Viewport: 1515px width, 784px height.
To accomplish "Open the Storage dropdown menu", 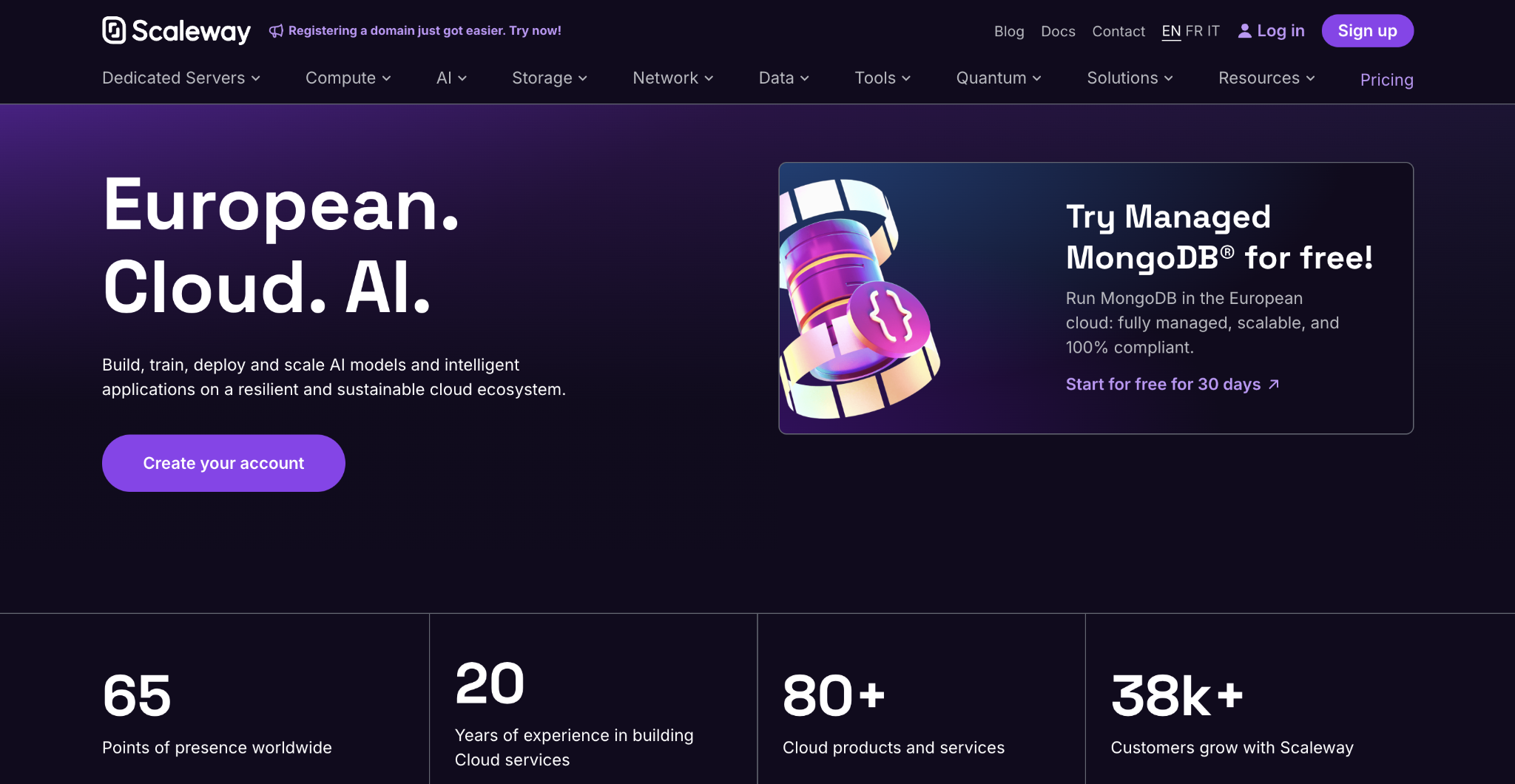I will (549, 78).
